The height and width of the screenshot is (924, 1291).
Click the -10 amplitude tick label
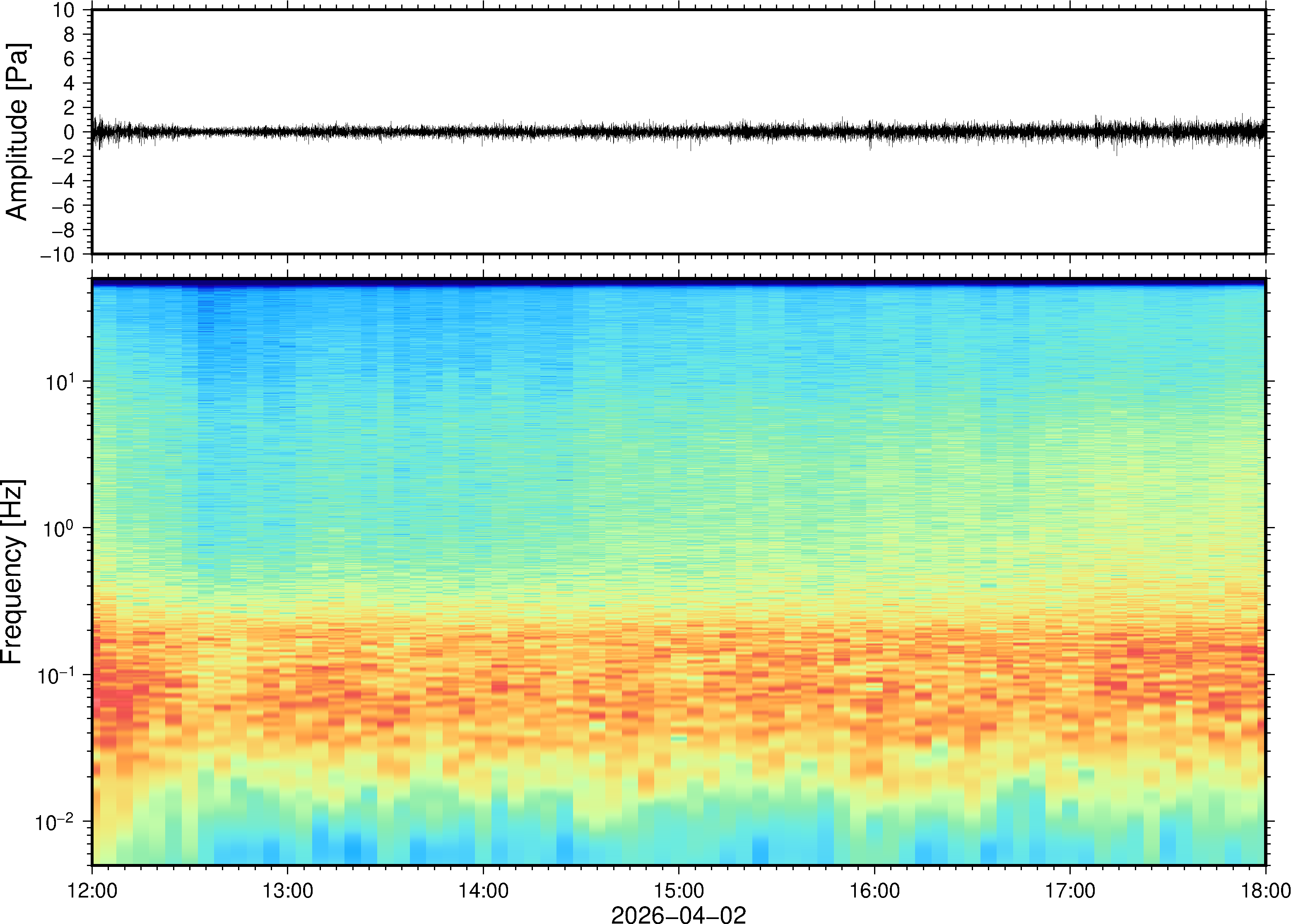coord(58,254)
